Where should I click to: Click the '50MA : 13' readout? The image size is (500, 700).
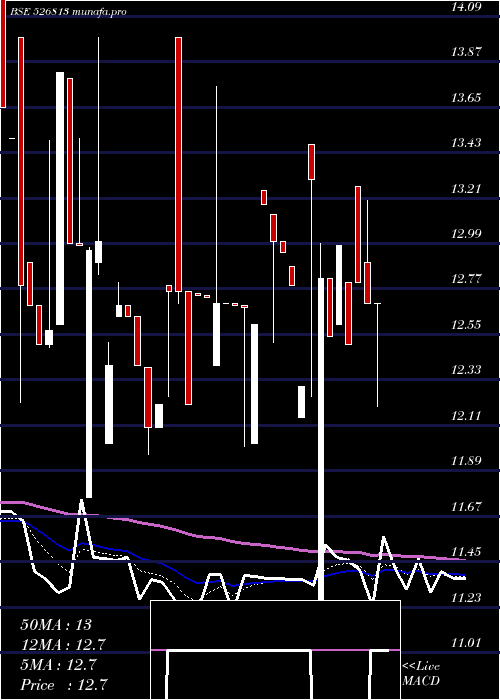(x=56, y=625)
